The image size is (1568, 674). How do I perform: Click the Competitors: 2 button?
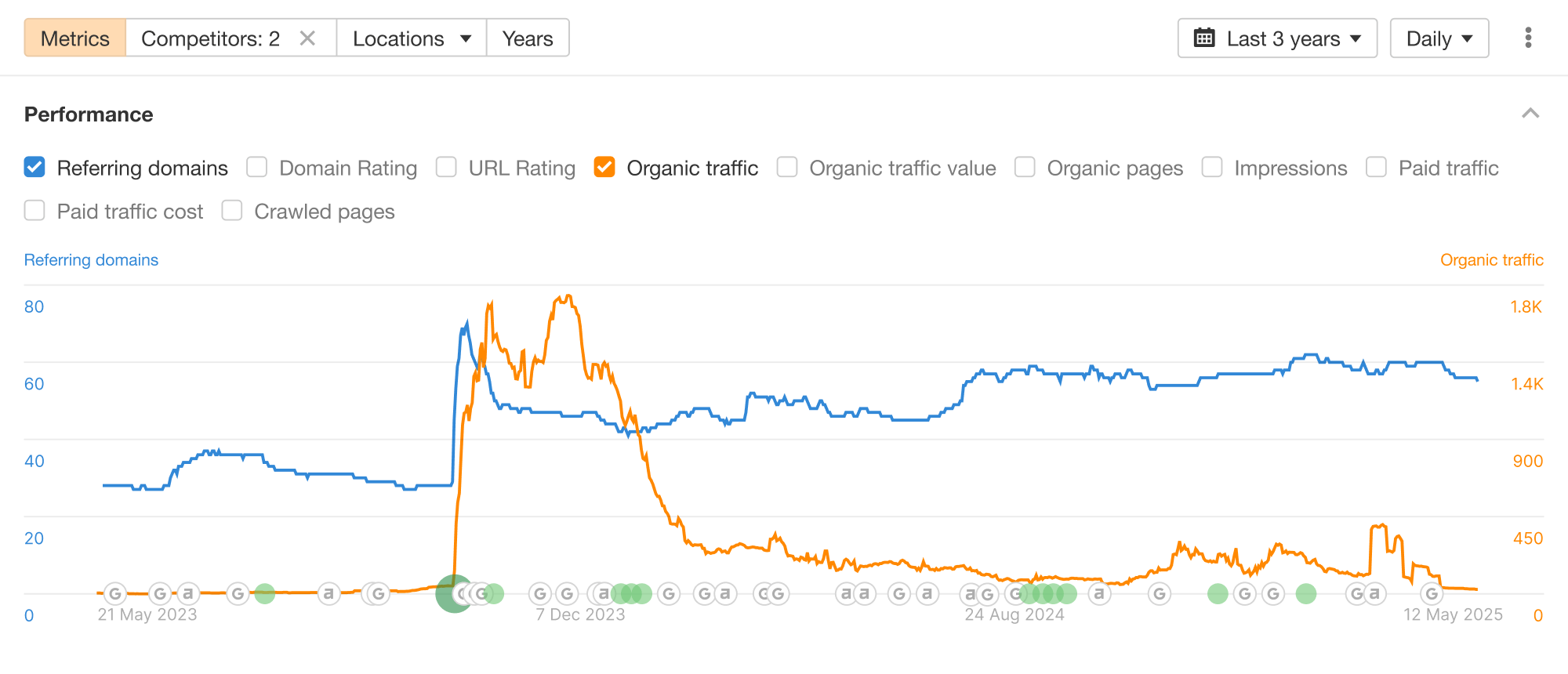pos(210,38)
